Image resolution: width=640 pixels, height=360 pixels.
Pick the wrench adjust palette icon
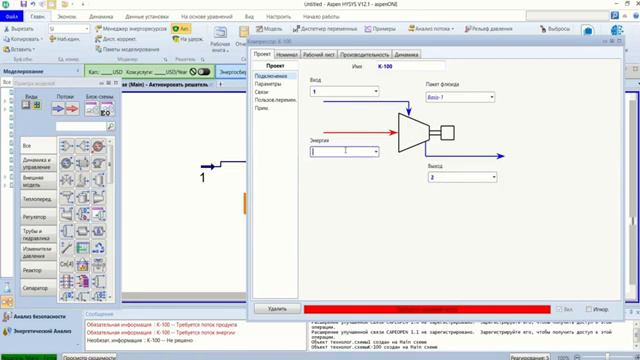pyautogui.click(x=67, y=248)
